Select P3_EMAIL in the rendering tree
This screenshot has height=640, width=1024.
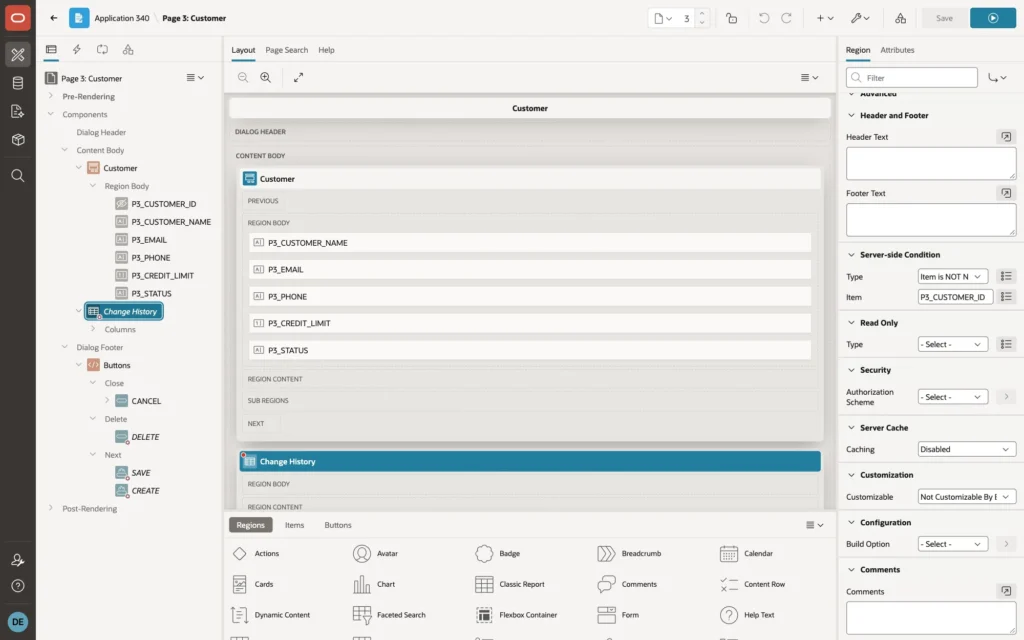pos(149,240)
